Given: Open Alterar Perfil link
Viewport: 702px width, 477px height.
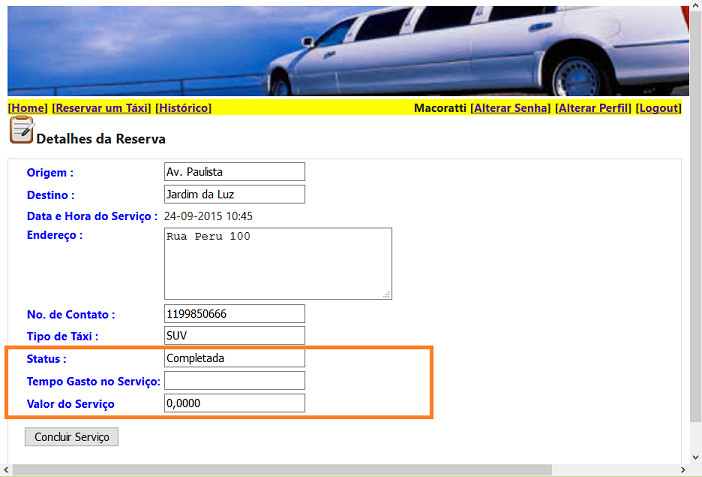Looking at the screenshot, I should click(x=593, y=108).
